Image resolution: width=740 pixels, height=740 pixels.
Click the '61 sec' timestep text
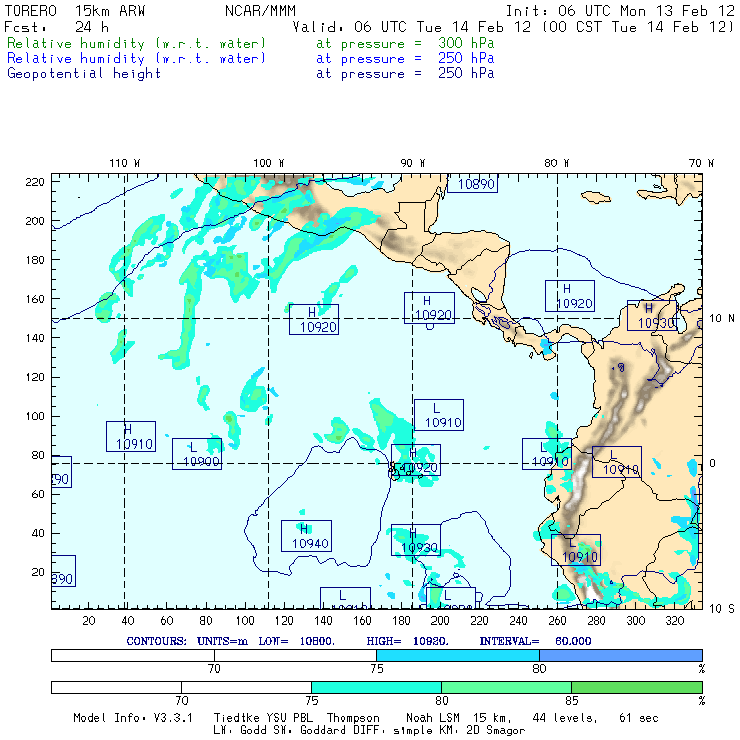(639, 718)
